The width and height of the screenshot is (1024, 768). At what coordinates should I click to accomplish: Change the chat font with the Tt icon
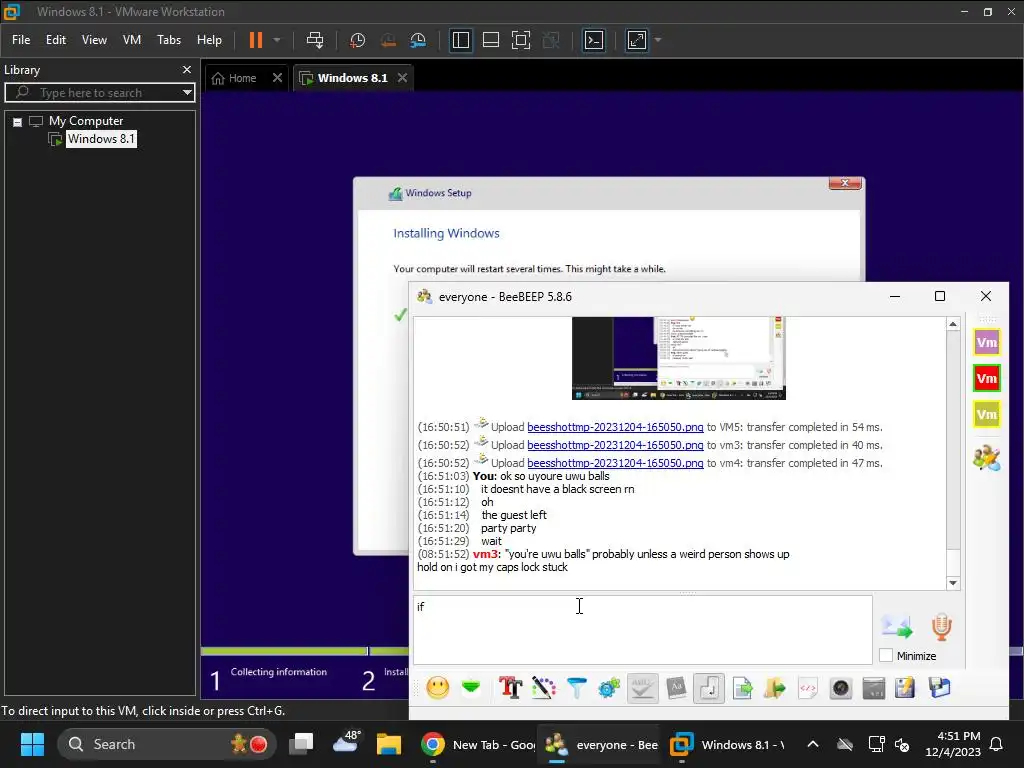[x=510, y=688]
